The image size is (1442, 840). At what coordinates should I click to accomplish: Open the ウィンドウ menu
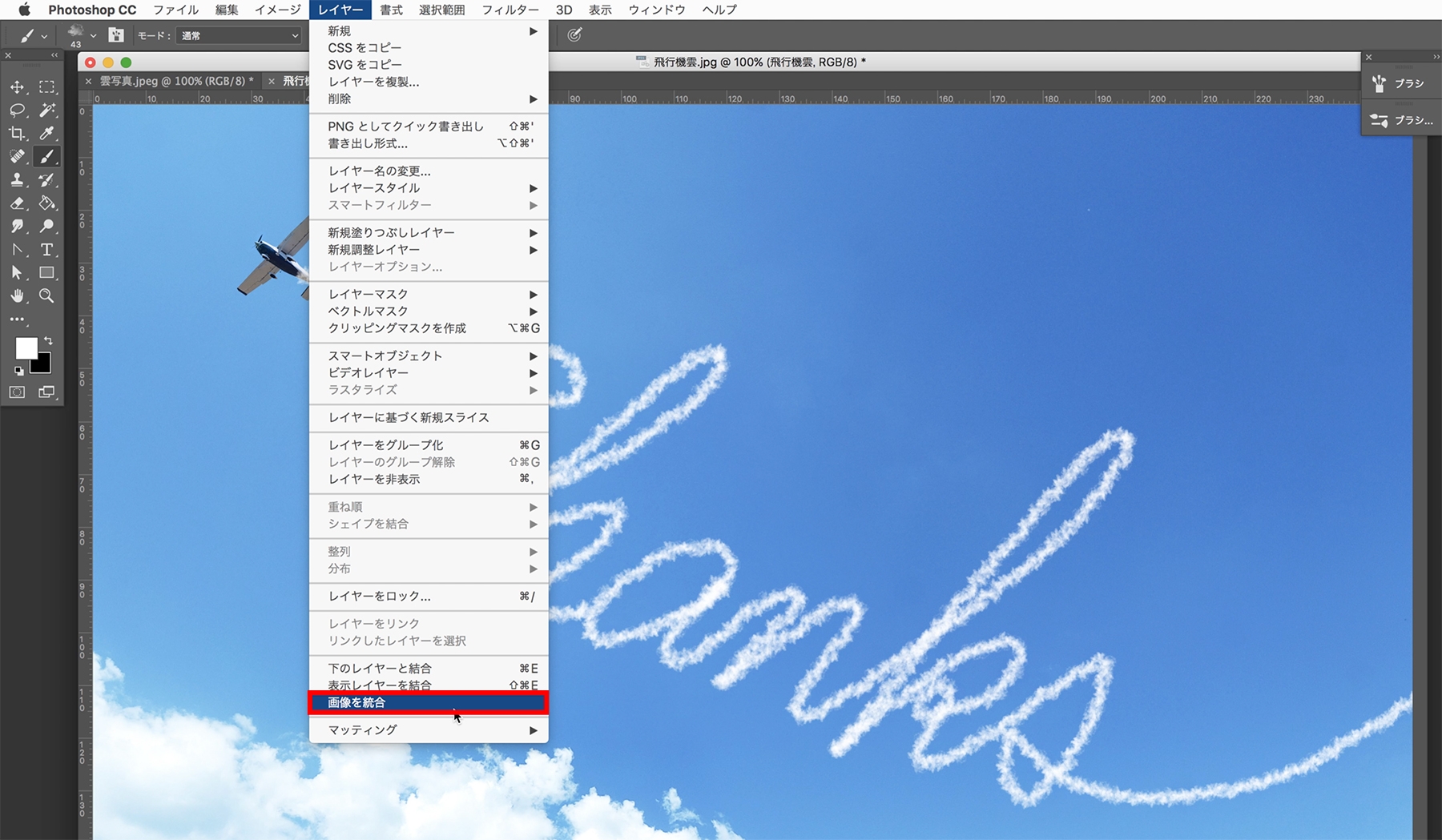pyautogui.click(x=657, y=10)
